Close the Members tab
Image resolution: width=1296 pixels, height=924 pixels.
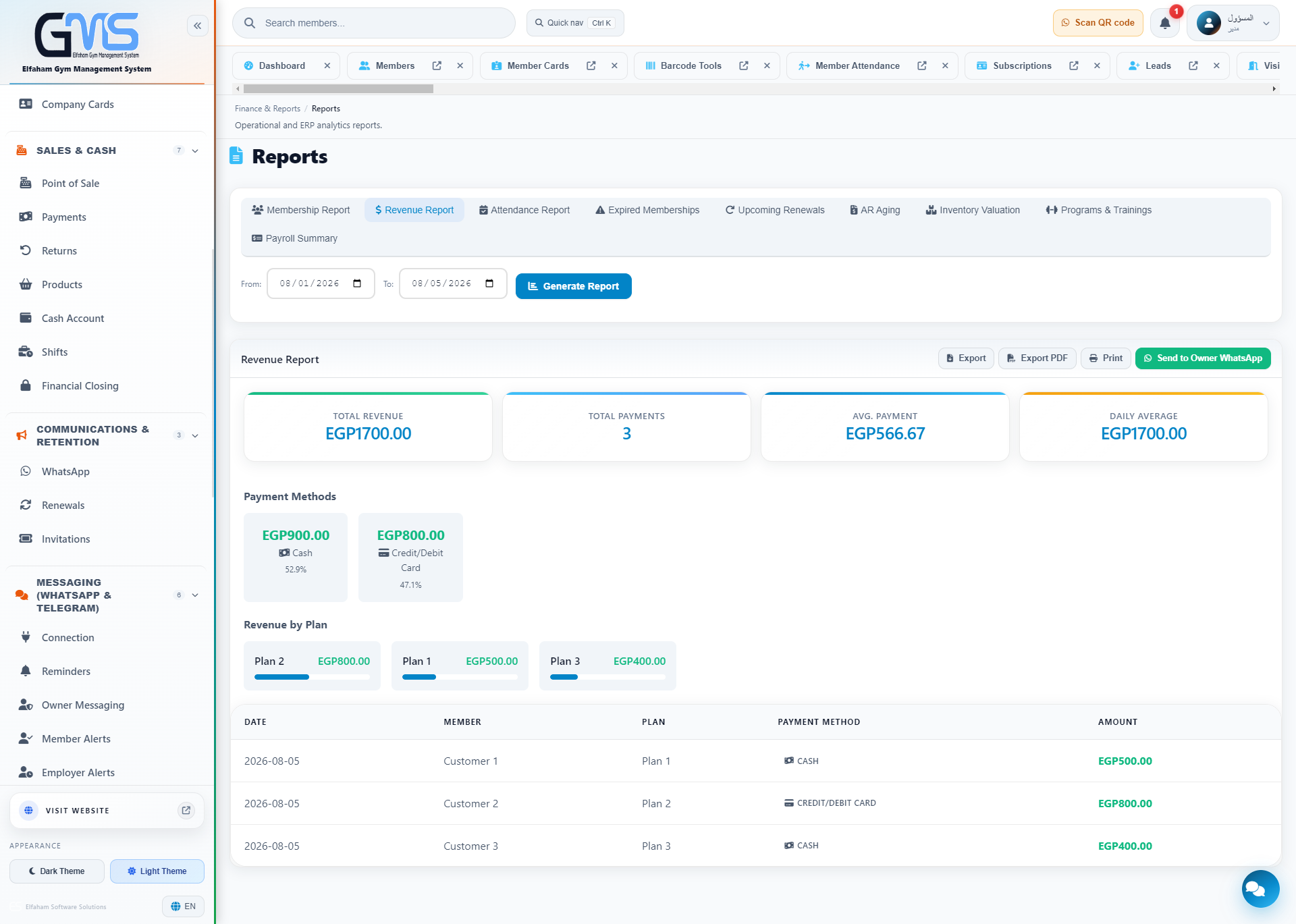[460, 65]
